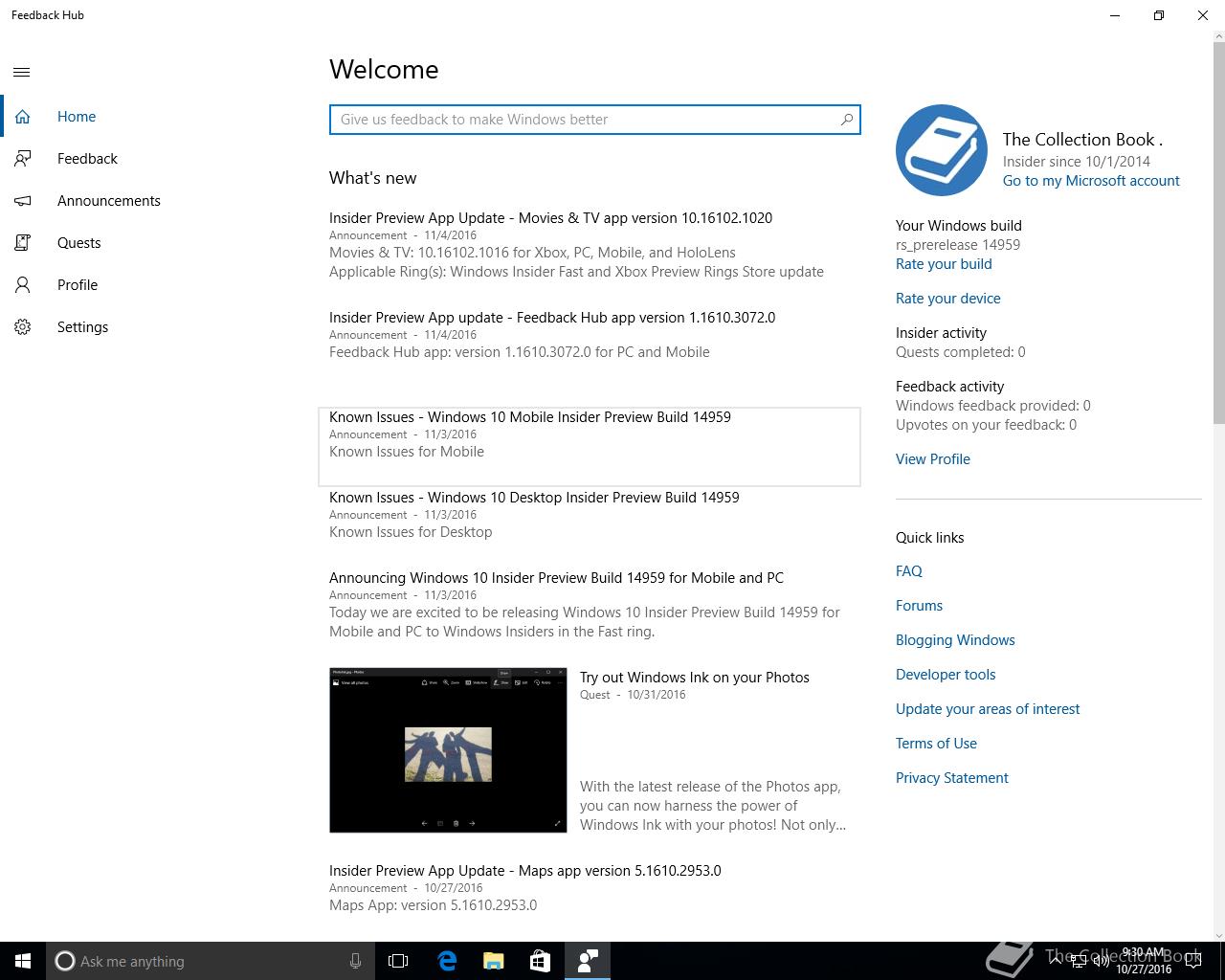The height and width of the screenshot is (980, 1225).
Task: Click the Quests icon in sidebar
Action: pos(22,243)
